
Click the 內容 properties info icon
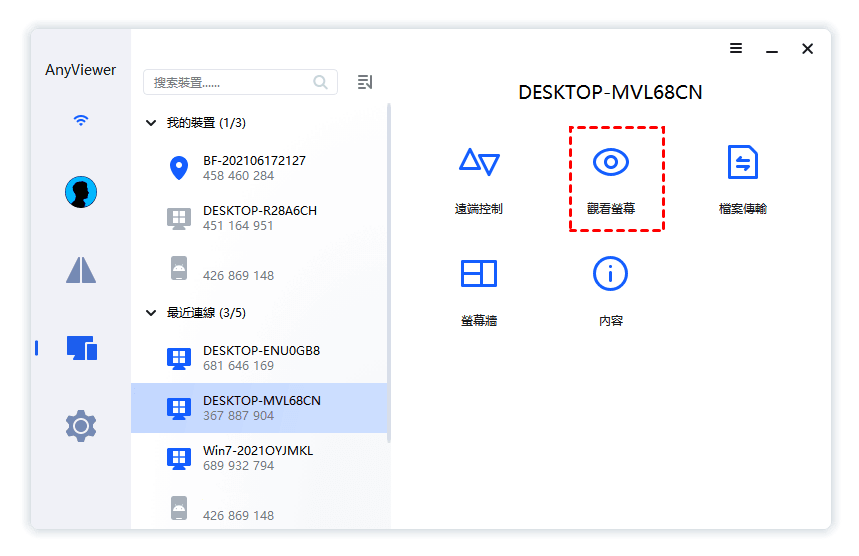610,274
